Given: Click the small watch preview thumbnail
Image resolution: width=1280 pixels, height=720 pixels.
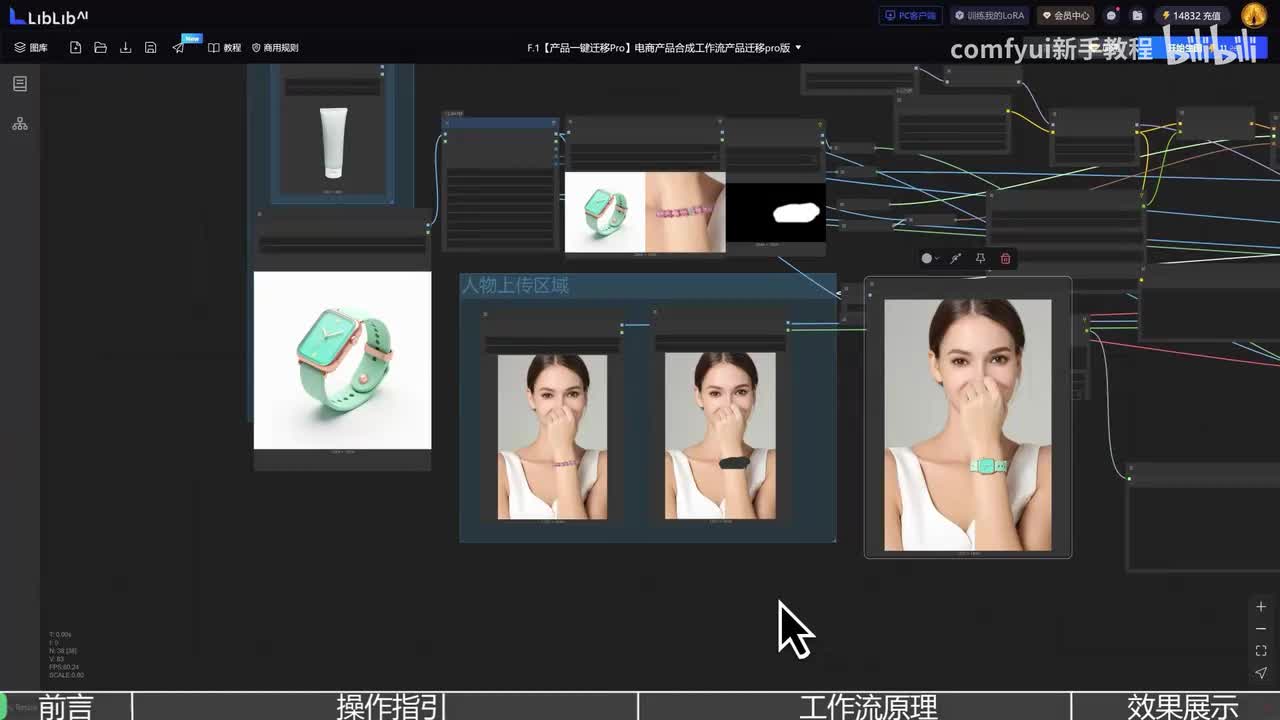Looking at the screenshot, I should pos(605,212).
